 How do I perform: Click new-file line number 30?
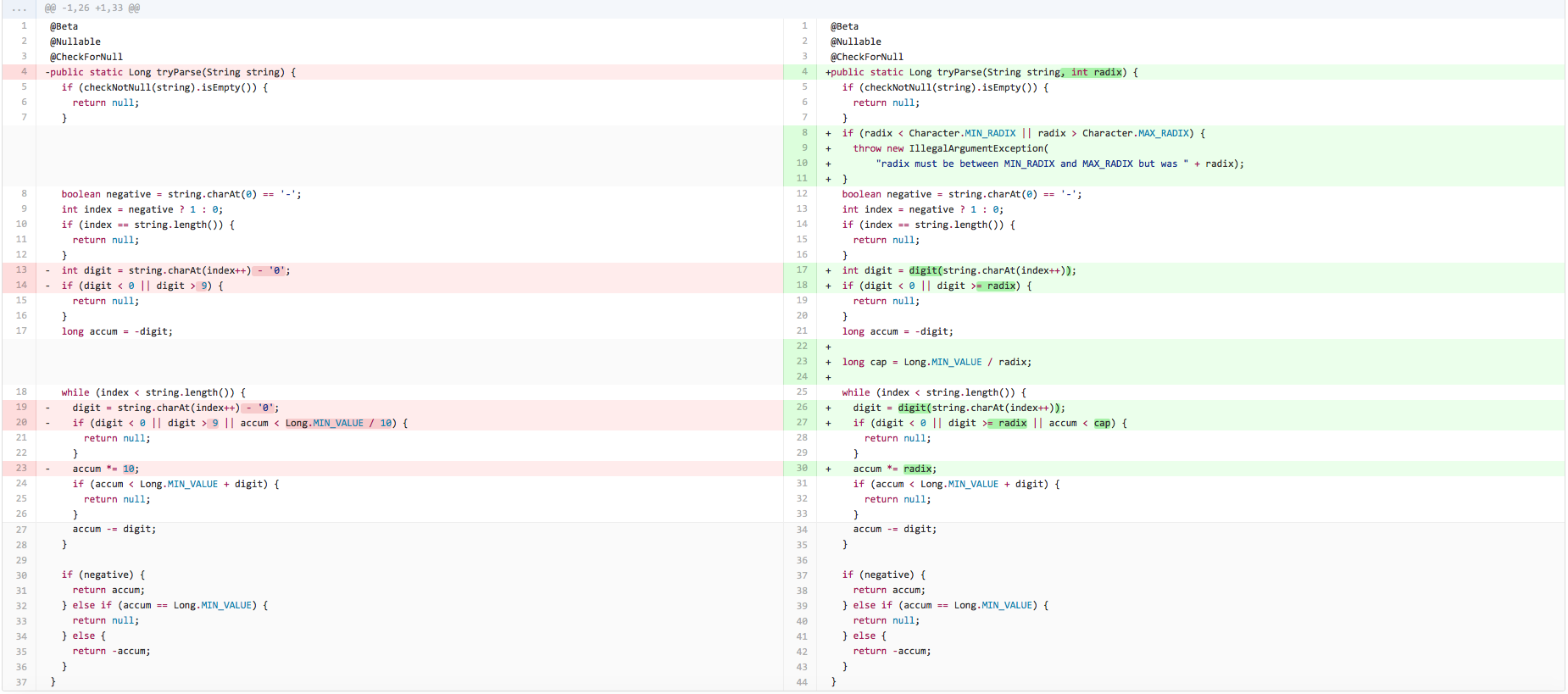click(x=801, y=469)
